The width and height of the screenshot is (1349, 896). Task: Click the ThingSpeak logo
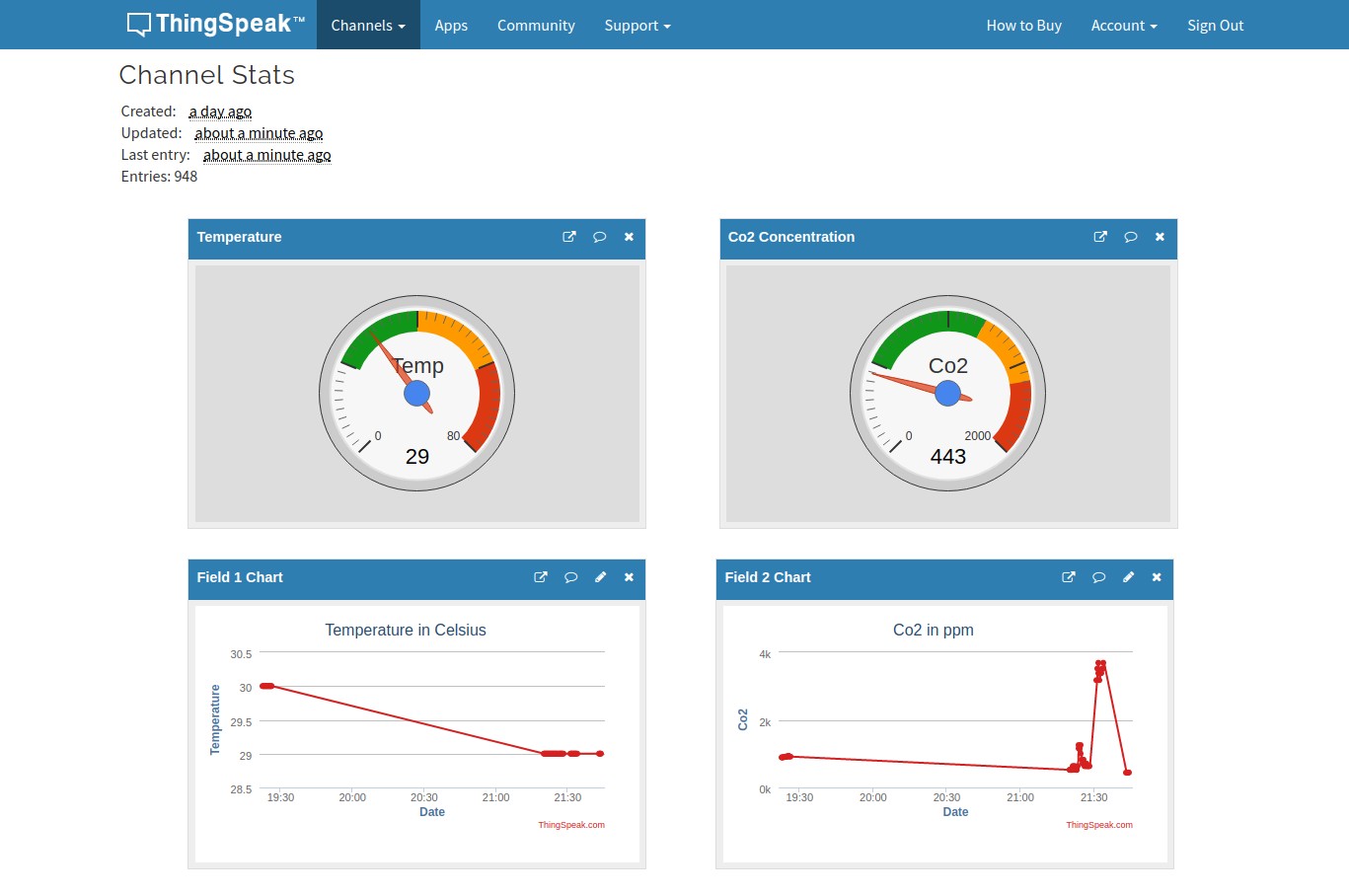215,25
